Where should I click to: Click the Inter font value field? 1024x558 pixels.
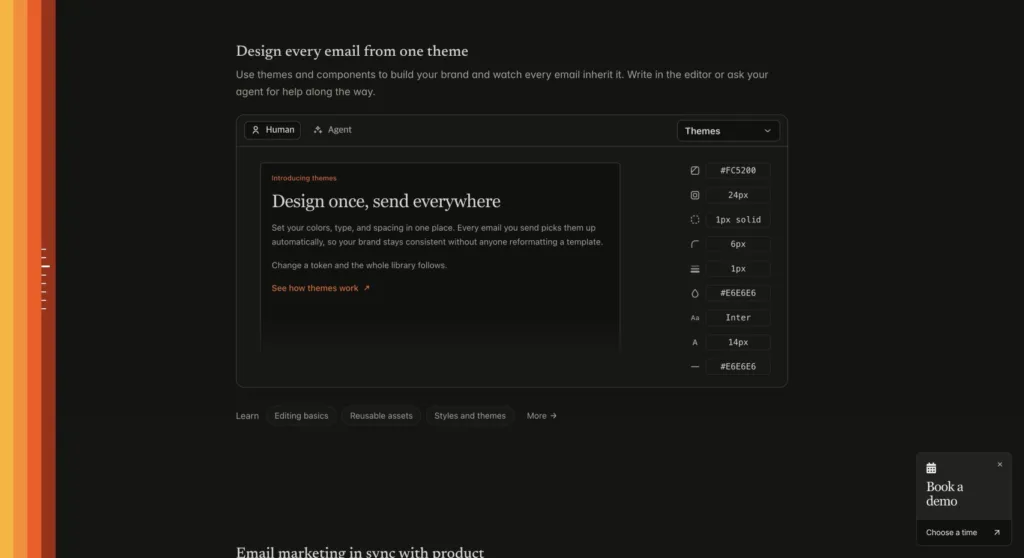coord(738,318)
